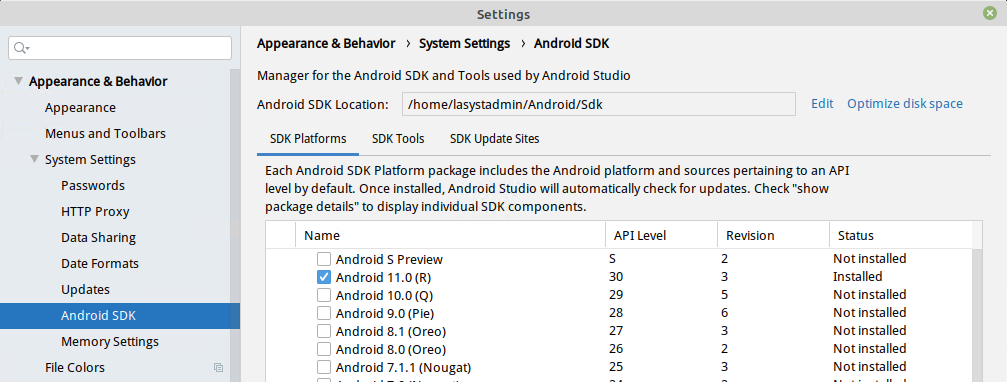Open the Date Formats settings page
Screen dimensions: 1007x382
pyautogui.click(x=100, y=263)
